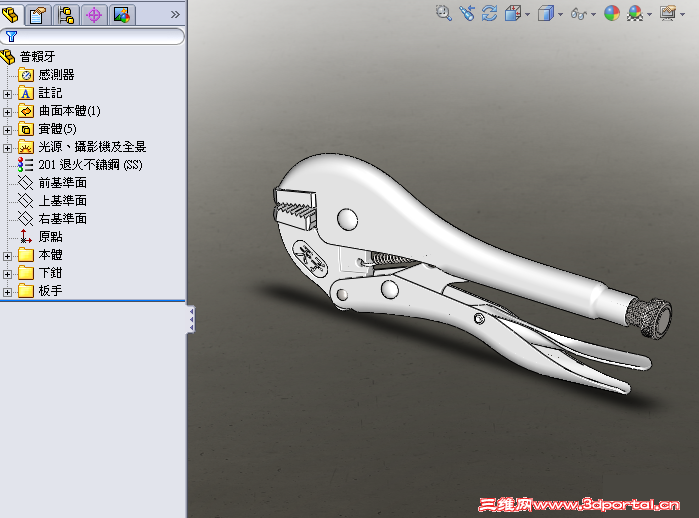This screenshot has width=699, height=518.
Task: Click the Zoom to Area tool
Action: coord(444,13)
